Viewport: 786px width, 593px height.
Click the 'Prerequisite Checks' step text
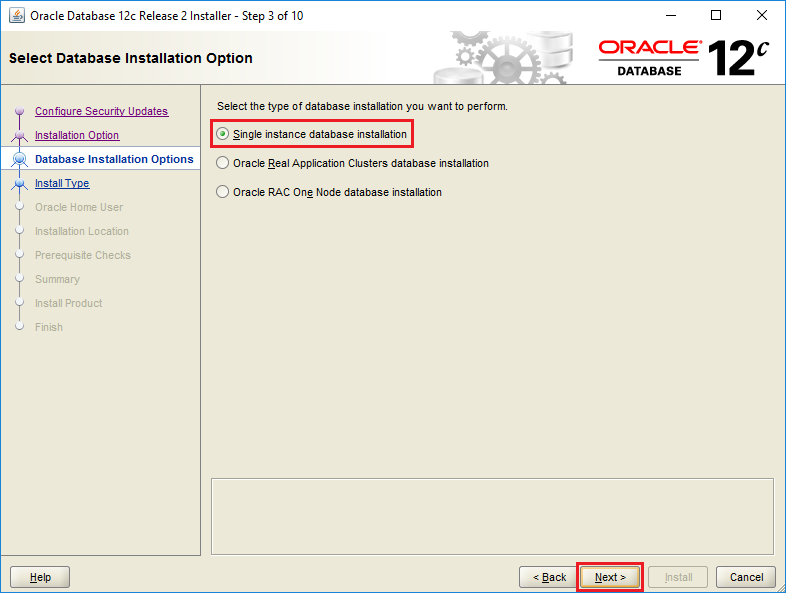point(83,255)
